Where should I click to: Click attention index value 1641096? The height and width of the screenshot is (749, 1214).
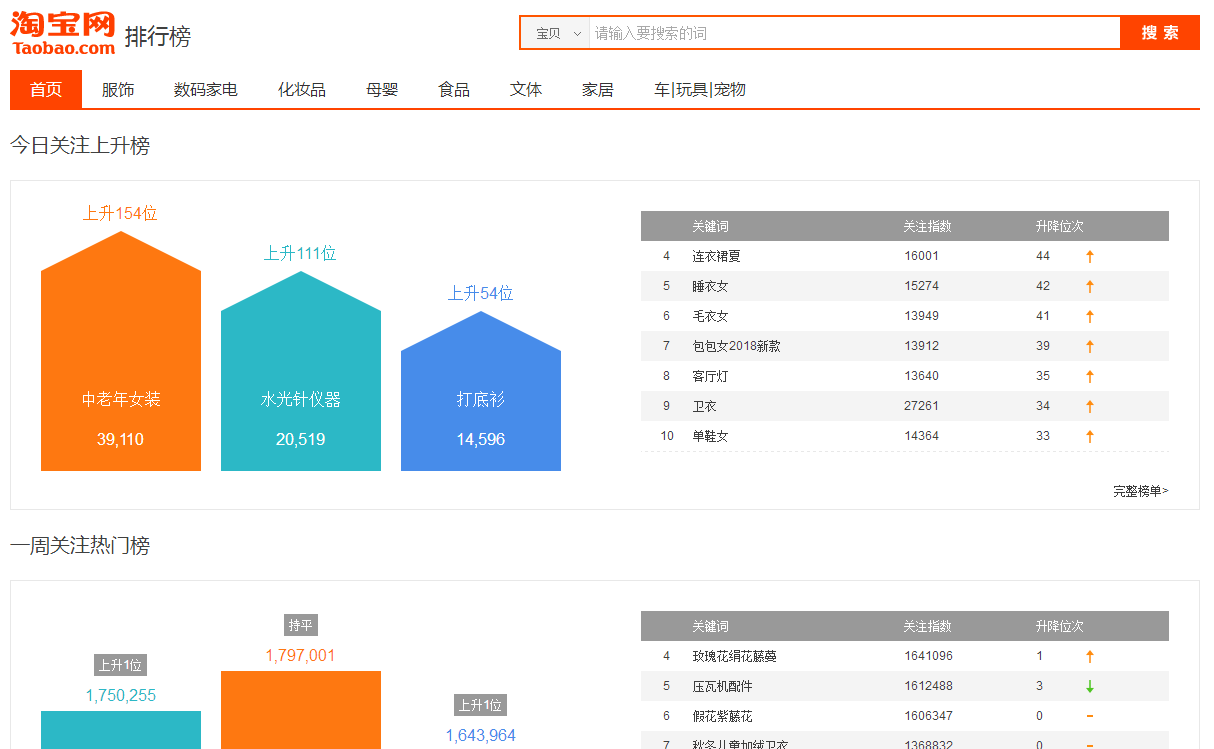[x=929, y=656]
